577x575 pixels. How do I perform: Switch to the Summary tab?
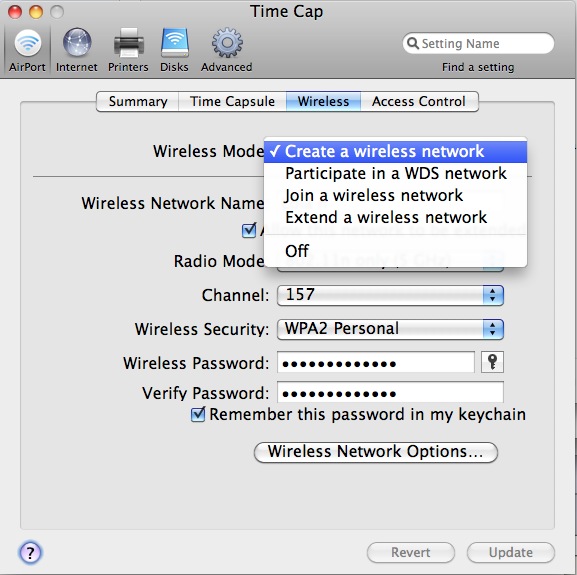pyautogui.click(x=138, y=102)
